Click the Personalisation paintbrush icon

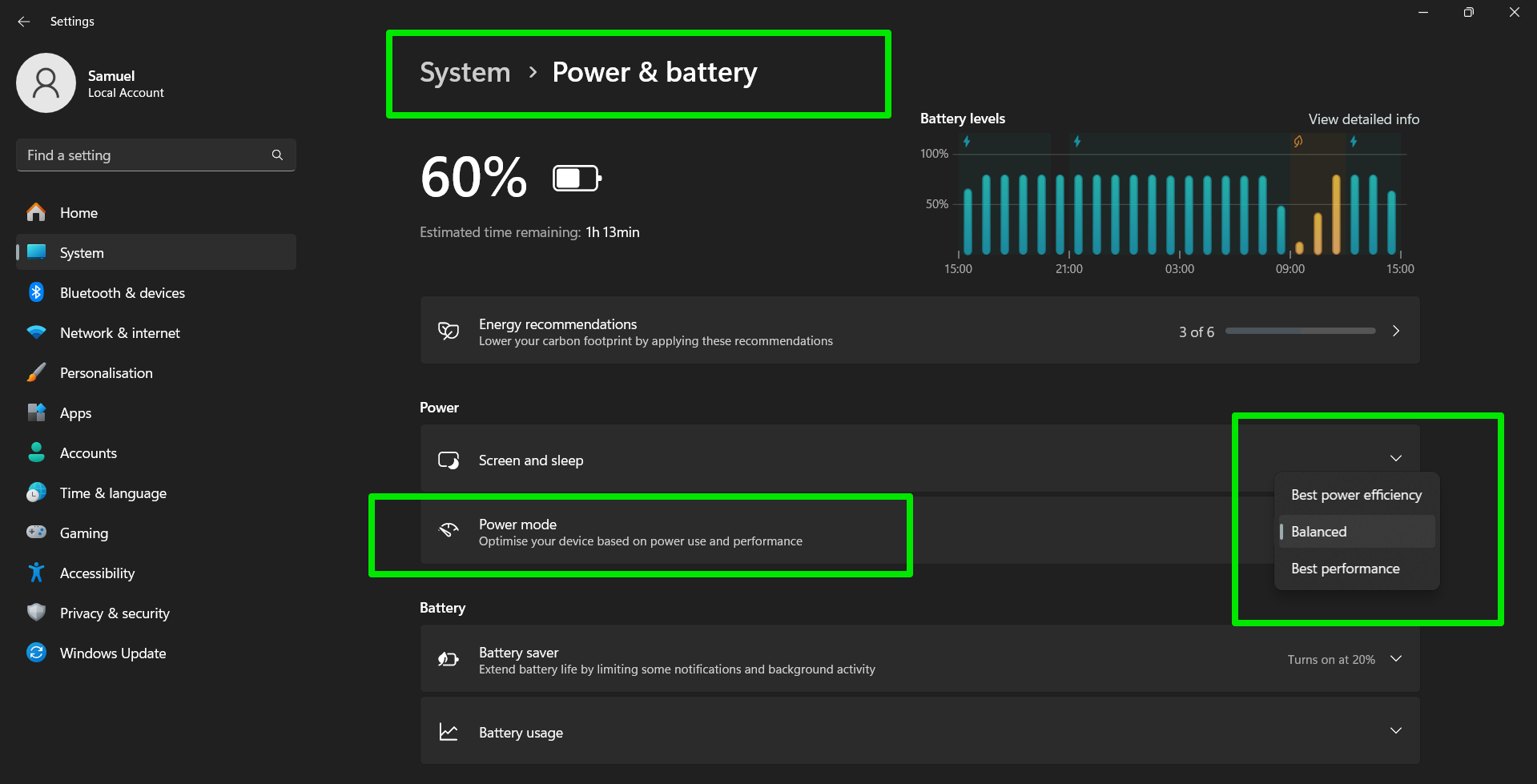(36, 372)
